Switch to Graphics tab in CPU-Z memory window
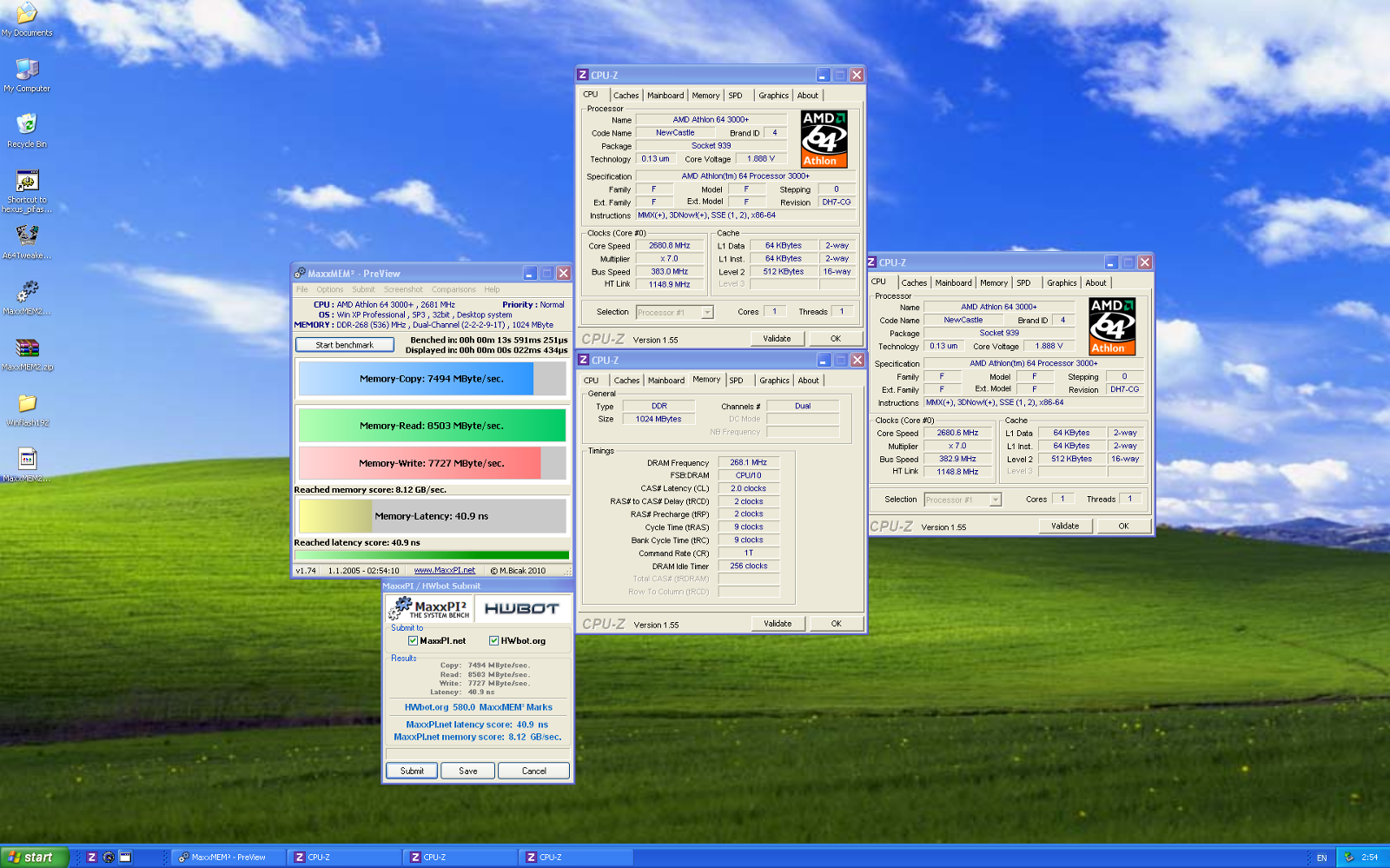This screenshot has width=1390, height=868. coord(774,381)
